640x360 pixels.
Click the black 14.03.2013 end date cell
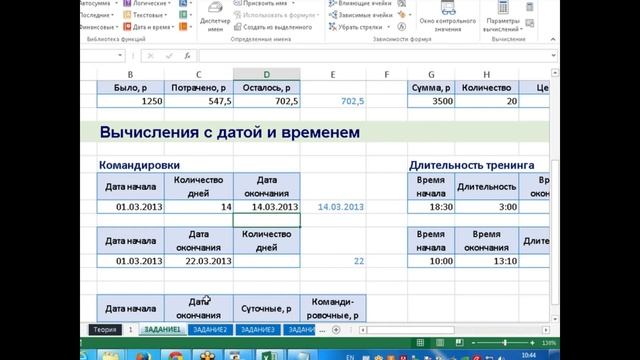267,207
